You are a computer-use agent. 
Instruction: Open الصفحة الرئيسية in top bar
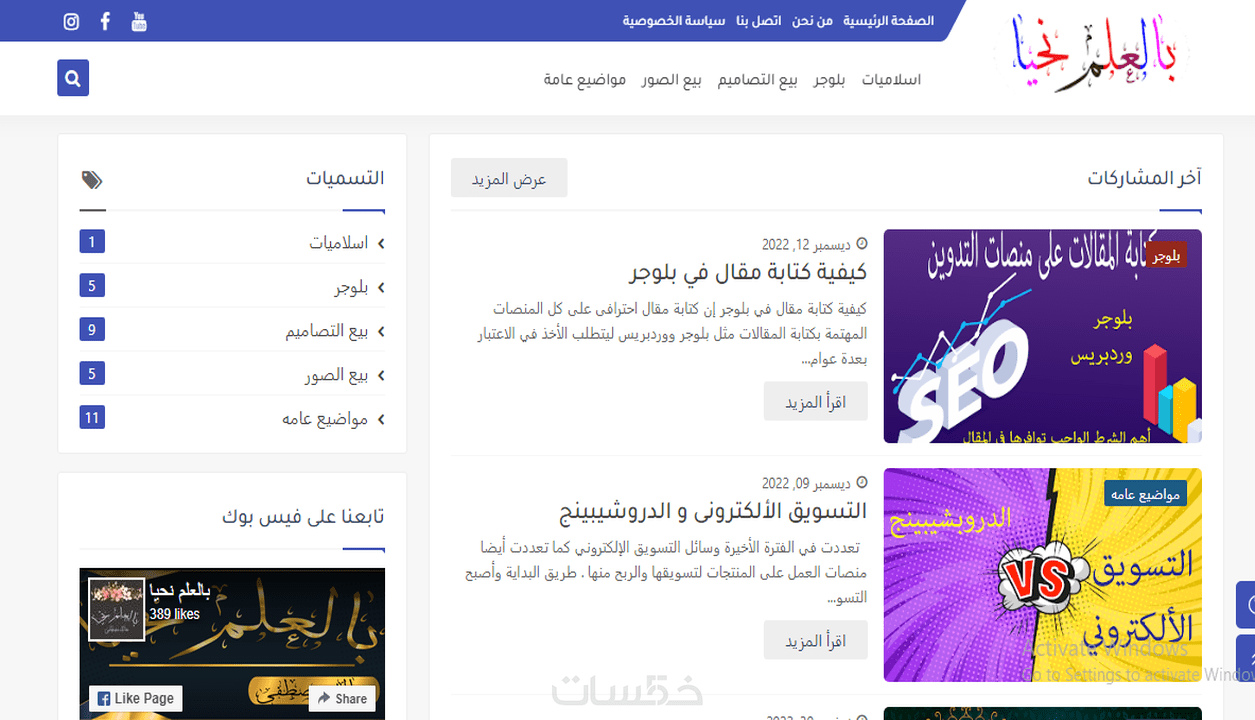pos(888,21)
